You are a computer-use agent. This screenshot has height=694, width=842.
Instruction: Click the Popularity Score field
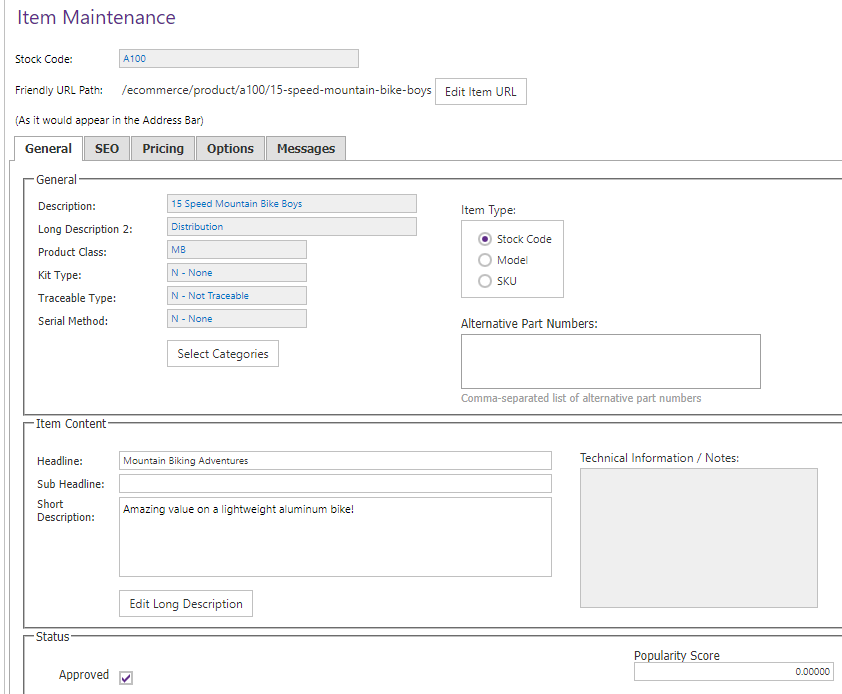[x=734, y=672]
